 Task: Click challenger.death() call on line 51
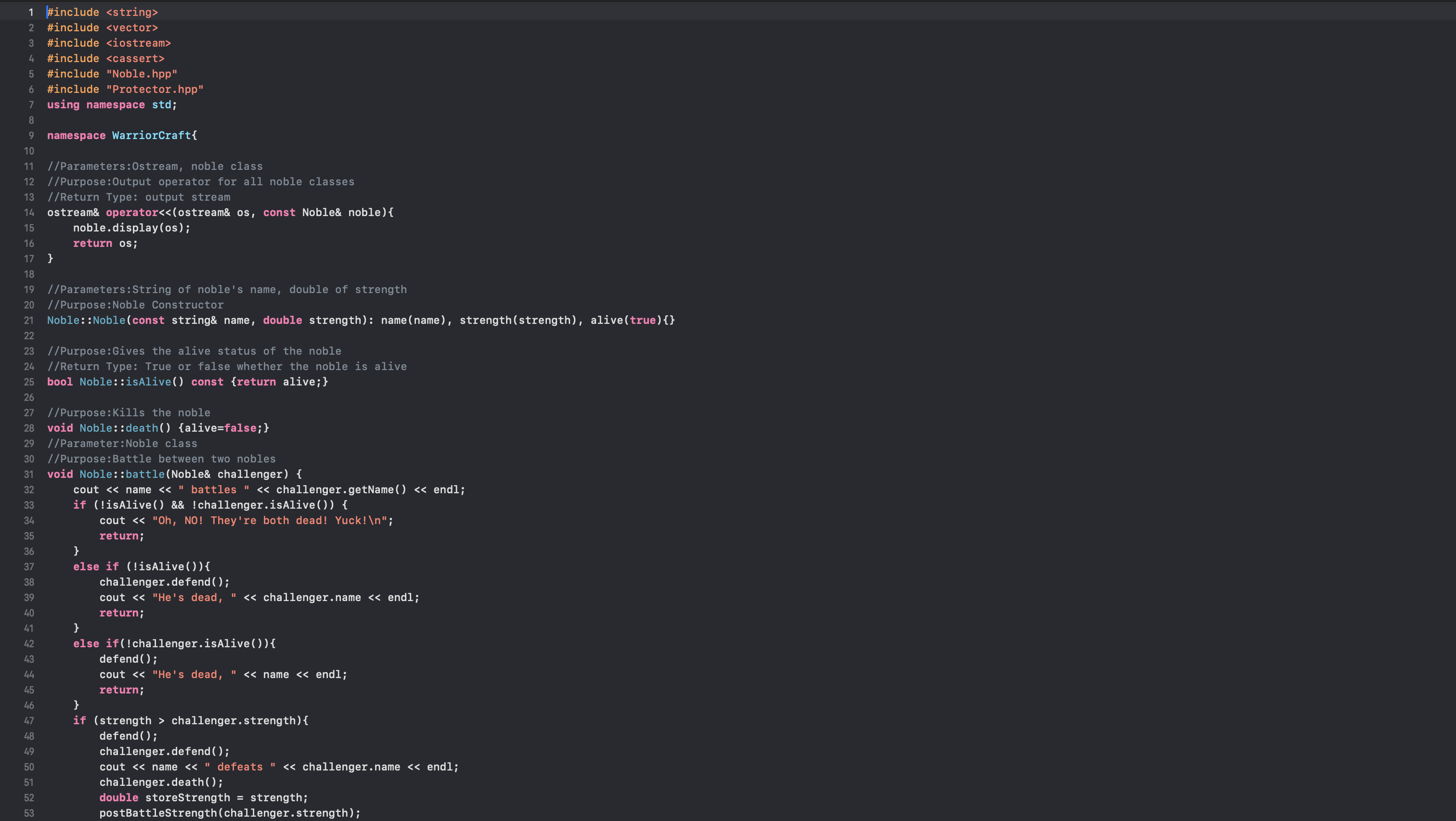point(161,783)
